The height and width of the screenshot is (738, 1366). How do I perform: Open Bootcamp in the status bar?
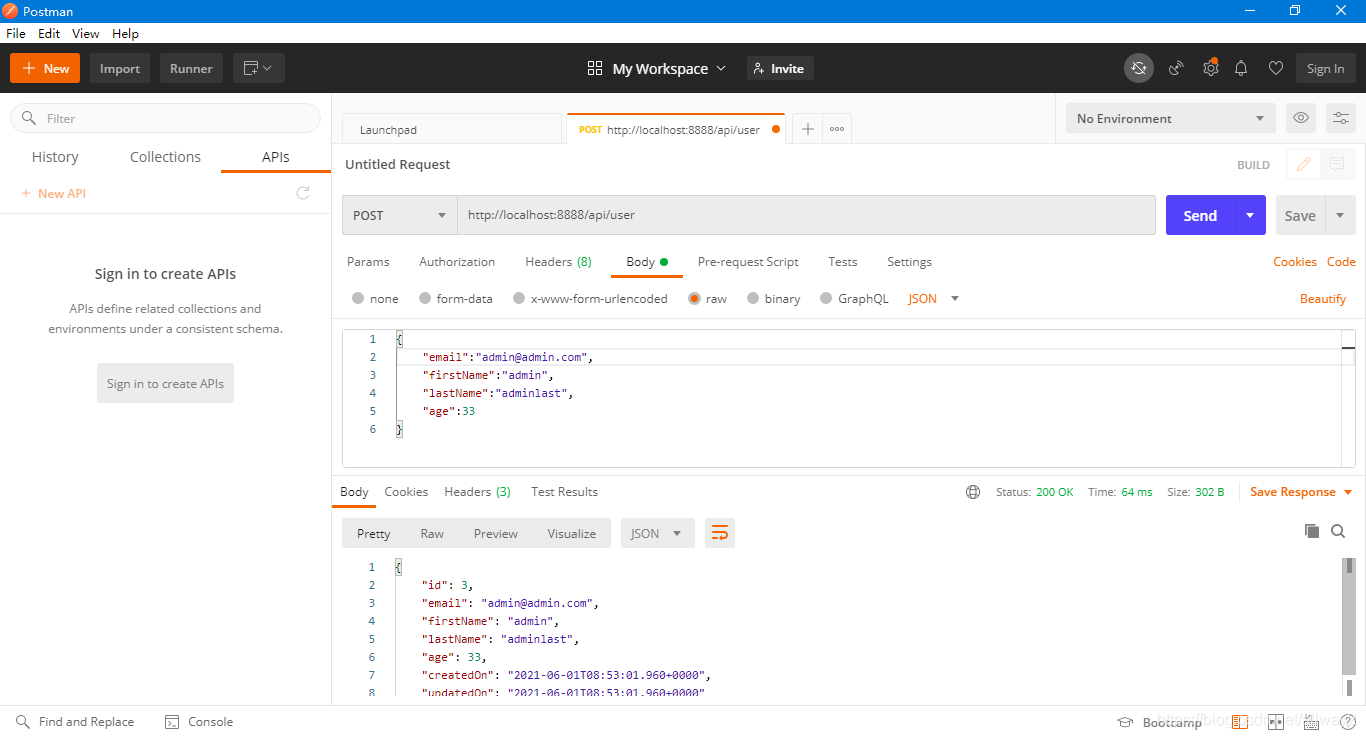coord(1160,722)
